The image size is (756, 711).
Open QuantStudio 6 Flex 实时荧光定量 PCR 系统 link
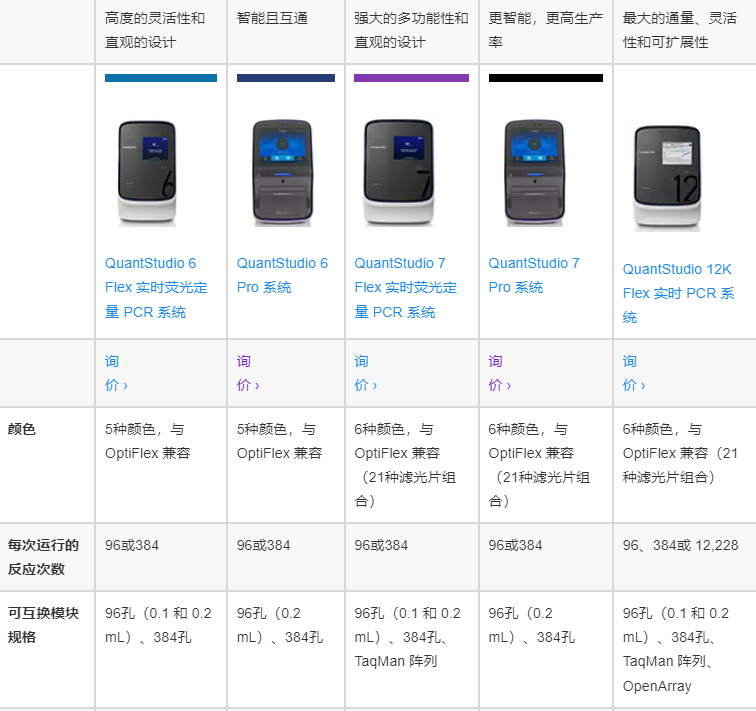coord(156,287)
